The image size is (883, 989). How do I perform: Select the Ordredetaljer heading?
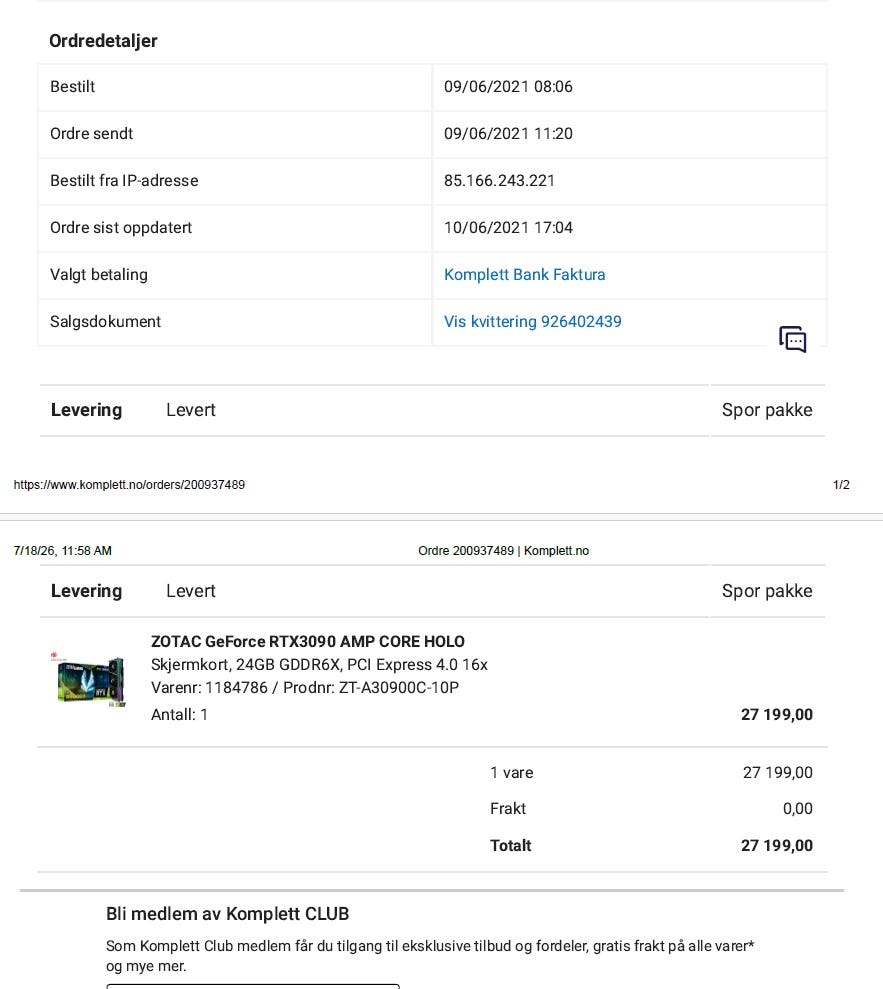pyautogui.click(x=103, y=41)
